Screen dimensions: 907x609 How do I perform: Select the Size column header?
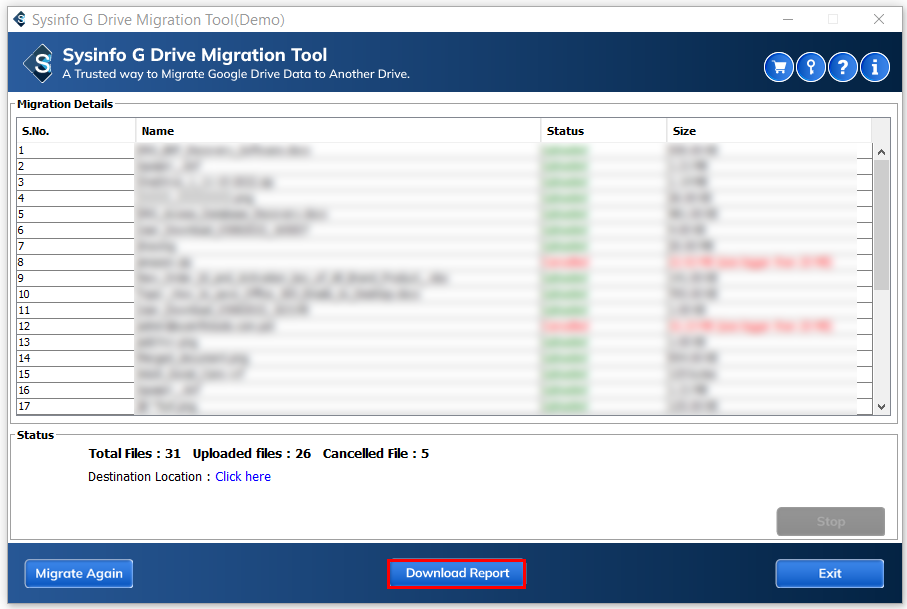pos(768,131)
